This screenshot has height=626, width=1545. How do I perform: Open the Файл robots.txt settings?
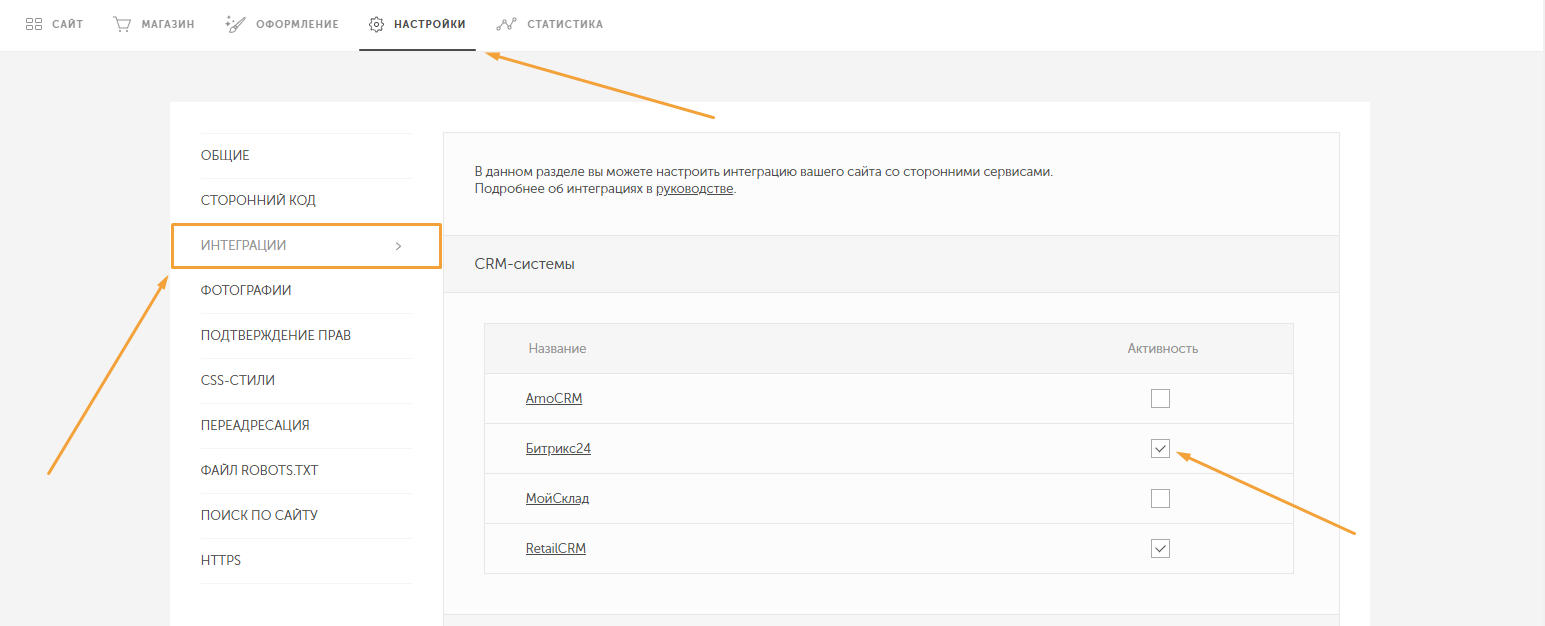259,471
